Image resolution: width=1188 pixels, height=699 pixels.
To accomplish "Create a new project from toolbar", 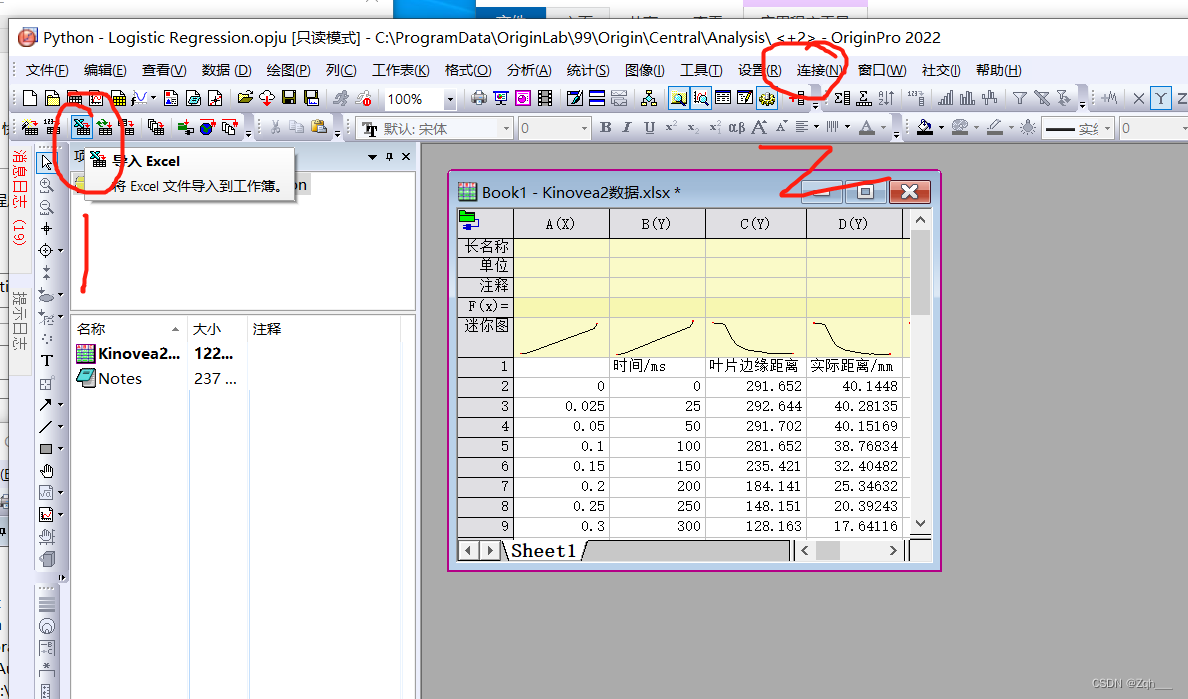I will 30,98.
